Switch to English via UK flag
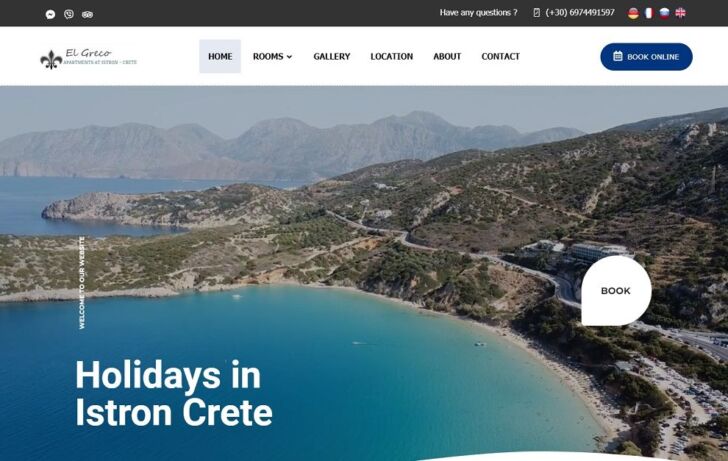Viewport: 728px width, 461px height. click(x=680, y=13)
